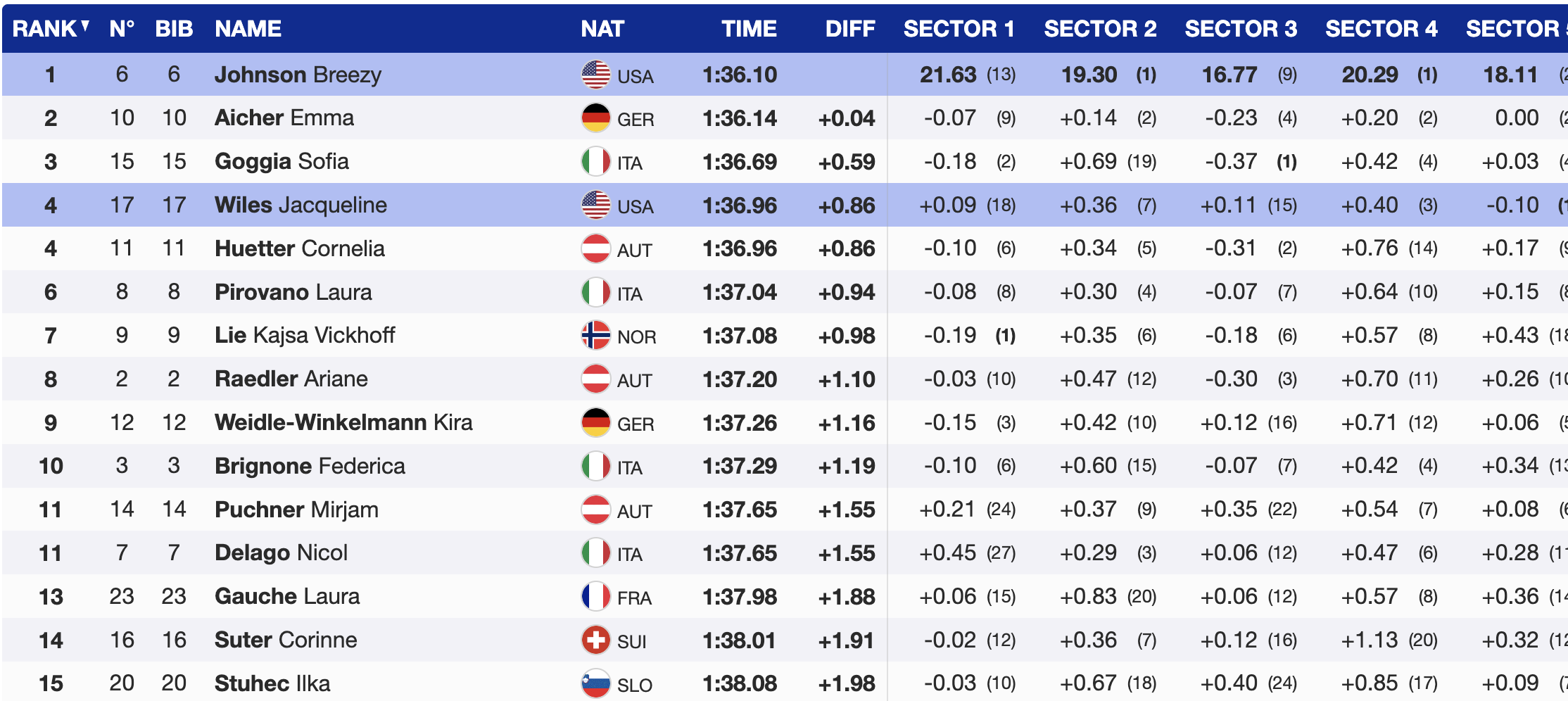Click the BIB column header

[x=174, y=29]
